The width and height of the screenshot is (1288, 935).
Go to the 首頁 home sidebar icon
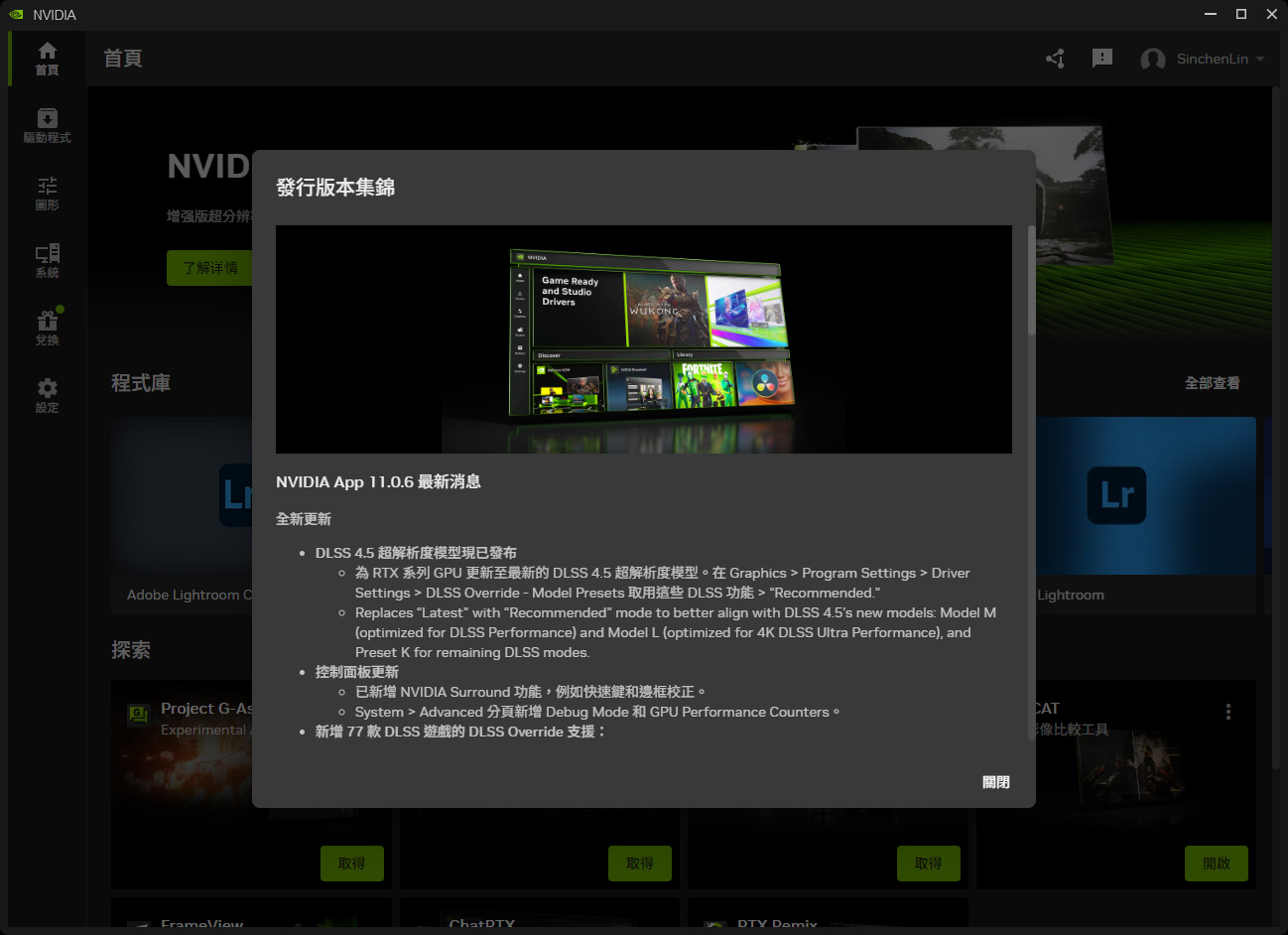coord(47,59)
